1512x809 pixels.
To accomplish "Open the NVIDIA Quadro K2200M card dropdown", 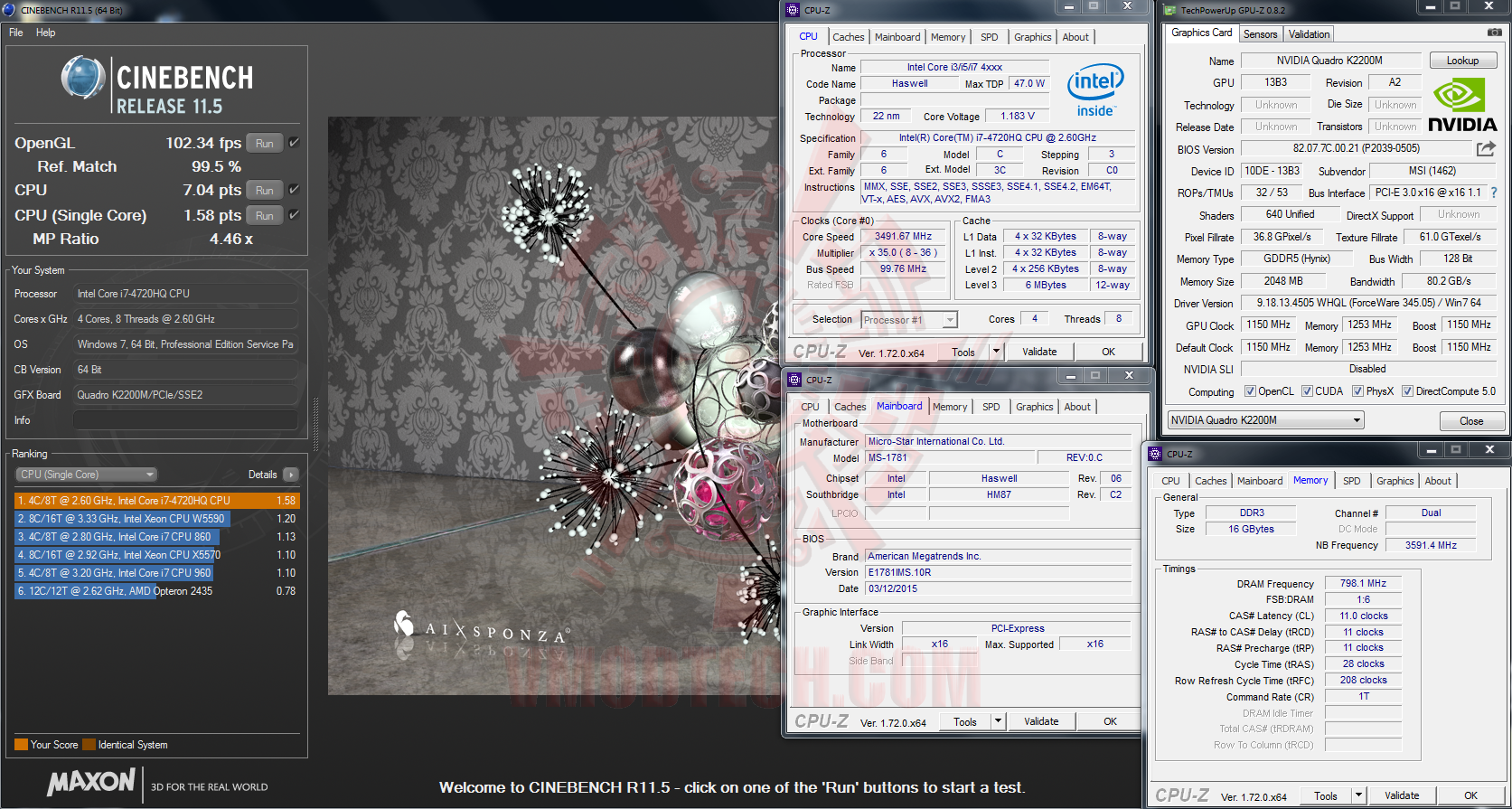I will coord(1265,420).
